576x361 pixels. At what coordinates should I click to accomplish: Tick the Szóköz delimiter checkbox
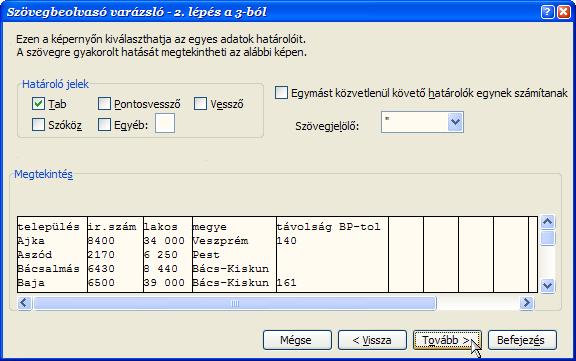tap(38, 125)
